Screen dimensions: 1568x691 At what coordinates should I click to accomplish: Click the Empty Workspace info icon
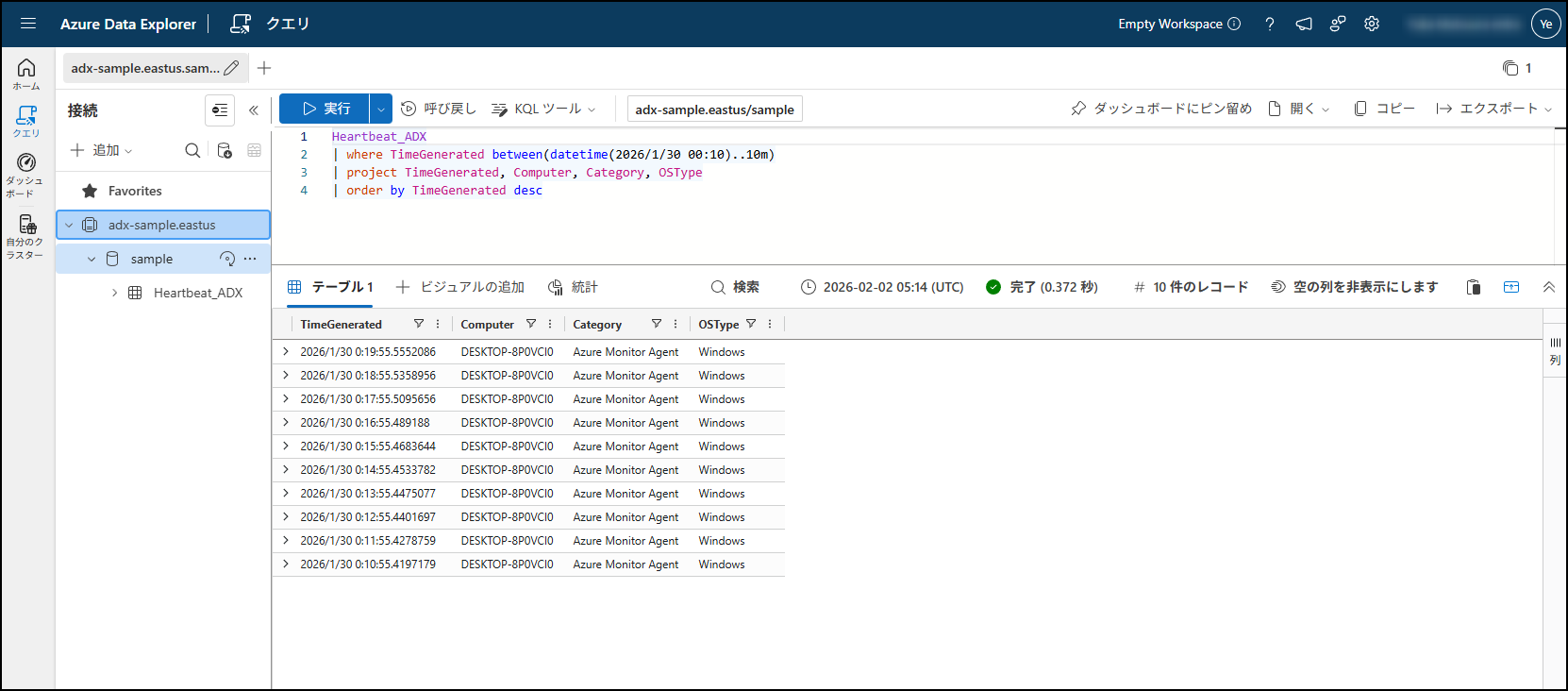(x=1234, y=24)
